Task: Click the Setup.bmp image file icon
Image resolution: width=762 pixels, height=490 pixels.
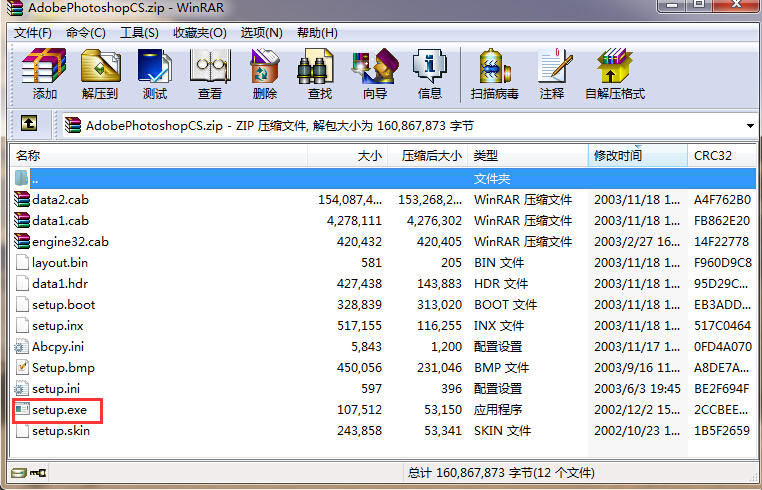Action: click(x=22, y=368)
